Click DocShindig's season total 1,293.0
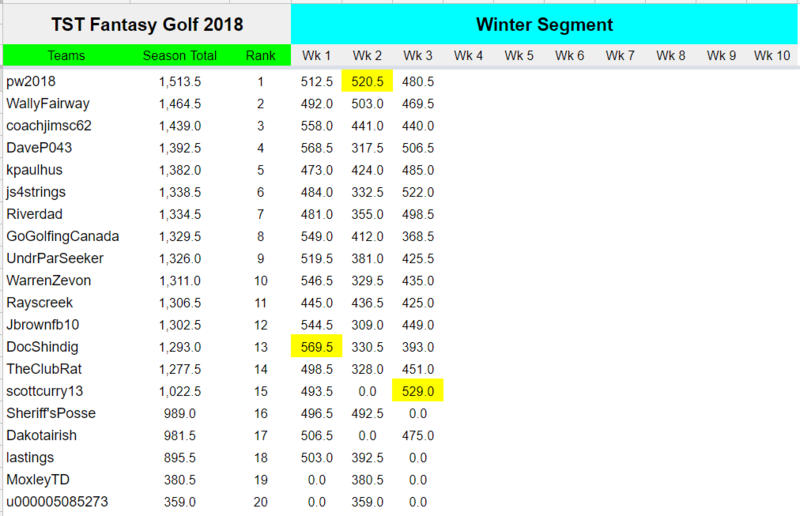Viewport: 800px width, 516px height. click(x=181, y=346)
